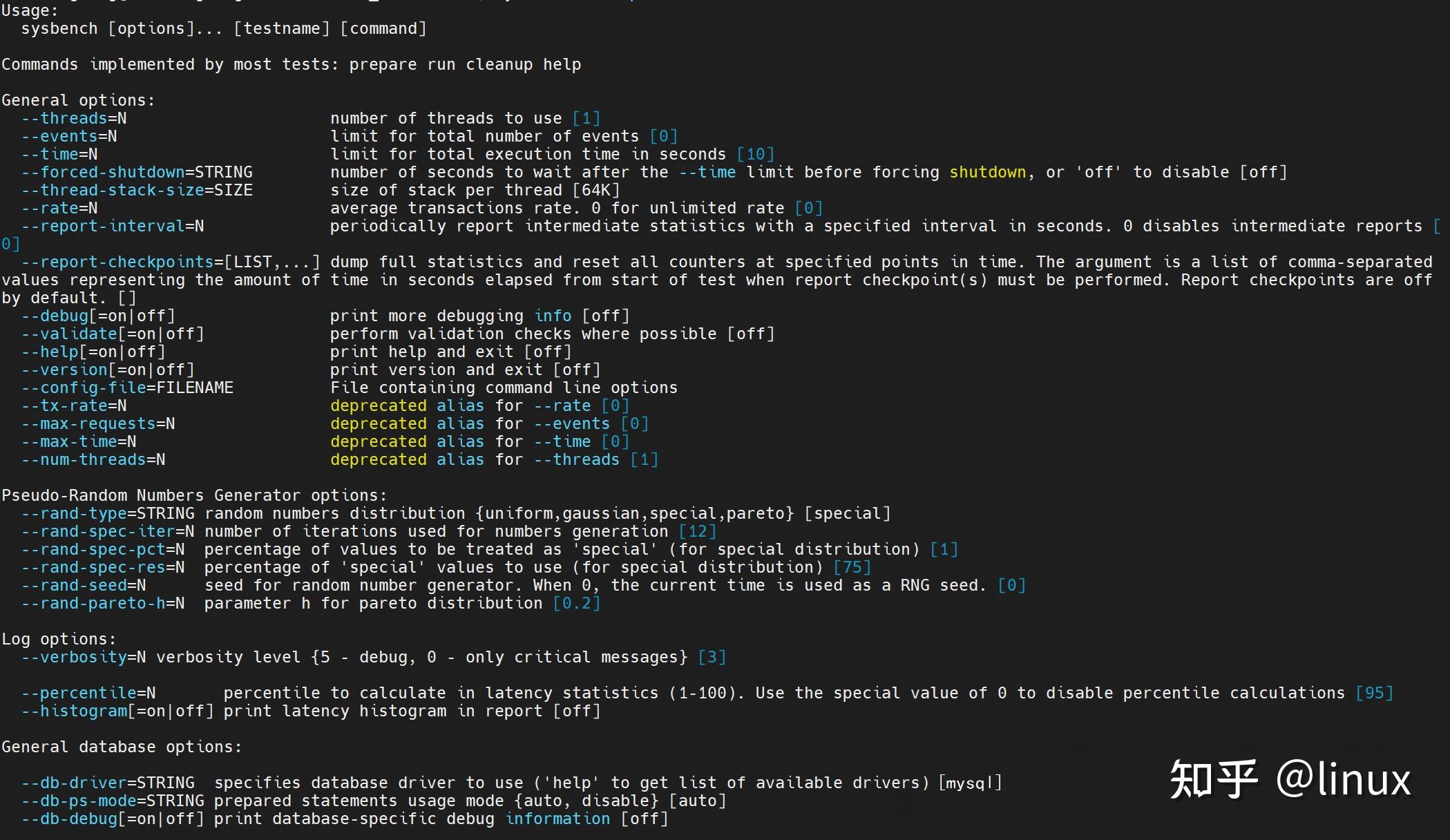
Task: Click the --report-interval=N option
Action: tap(113, 226)
